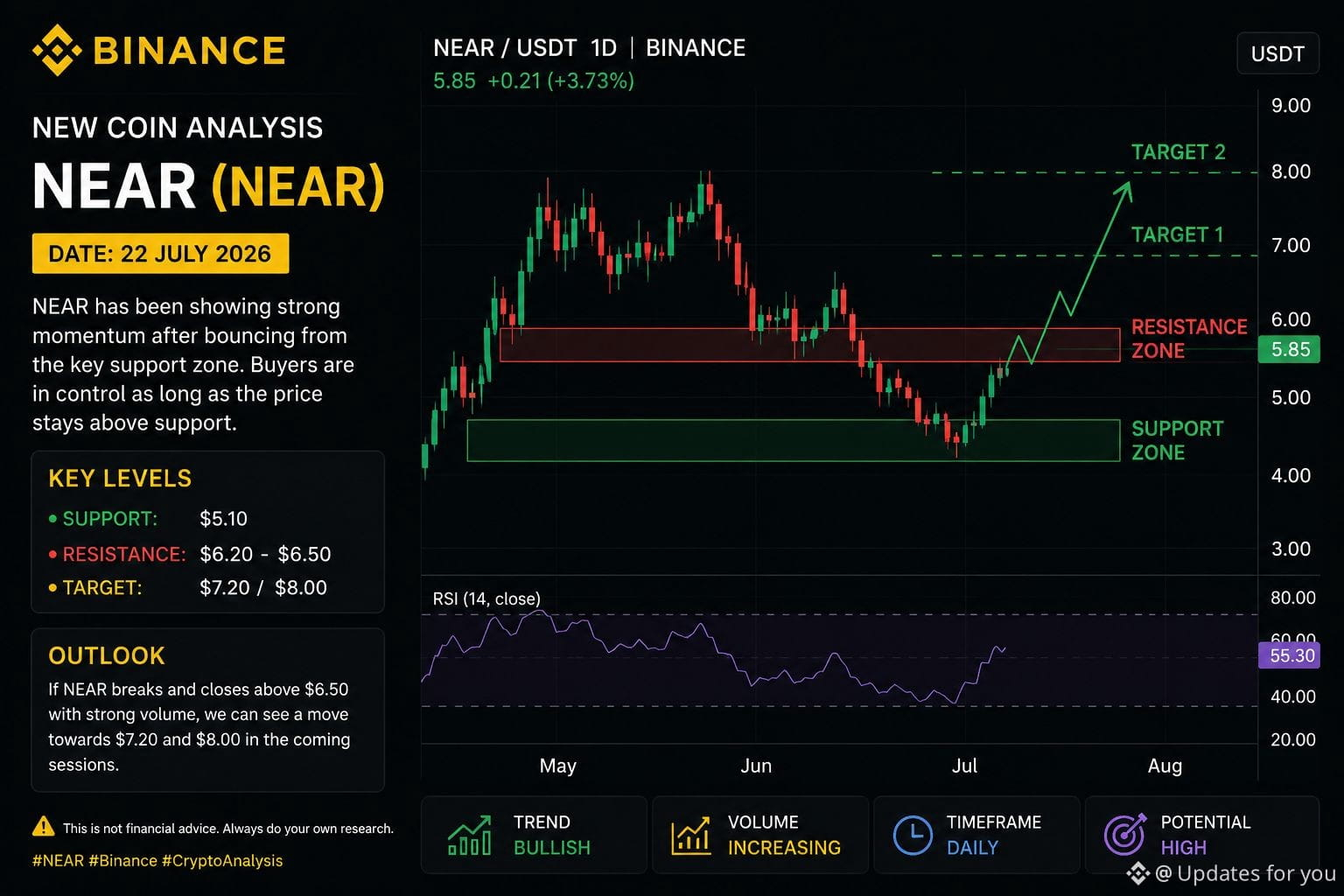Click the TARGET 2 chart label
This screenshot has height=896, width=1344.
pyautogui.click(x=1178, y=152)
